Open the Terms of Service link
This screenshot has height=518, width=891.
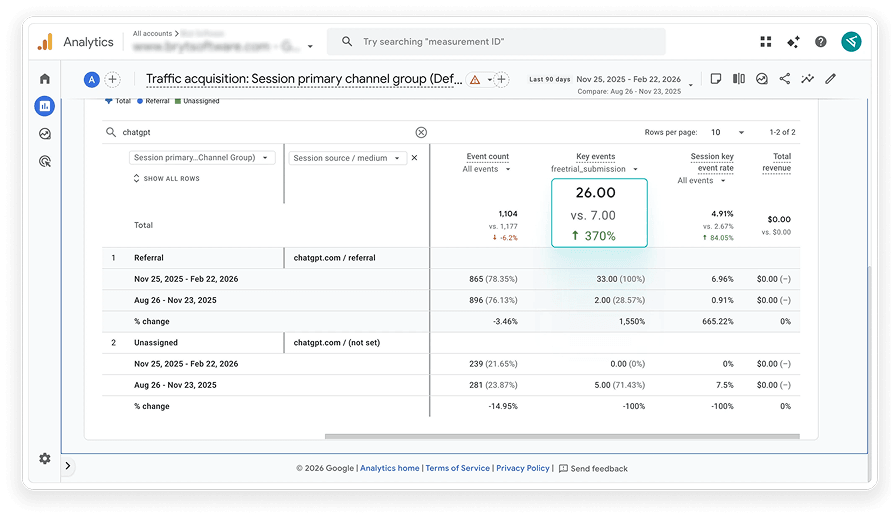tap(457, 468)
